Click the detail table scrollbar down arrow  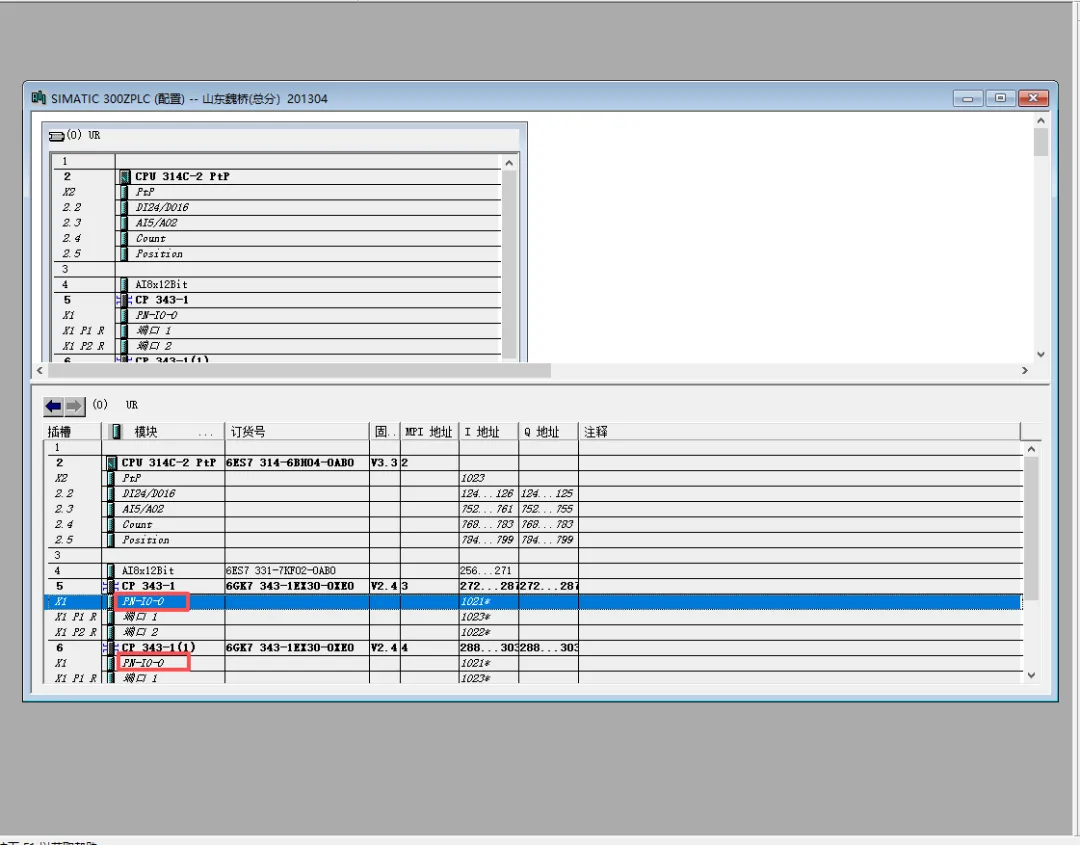[1031, 676]
